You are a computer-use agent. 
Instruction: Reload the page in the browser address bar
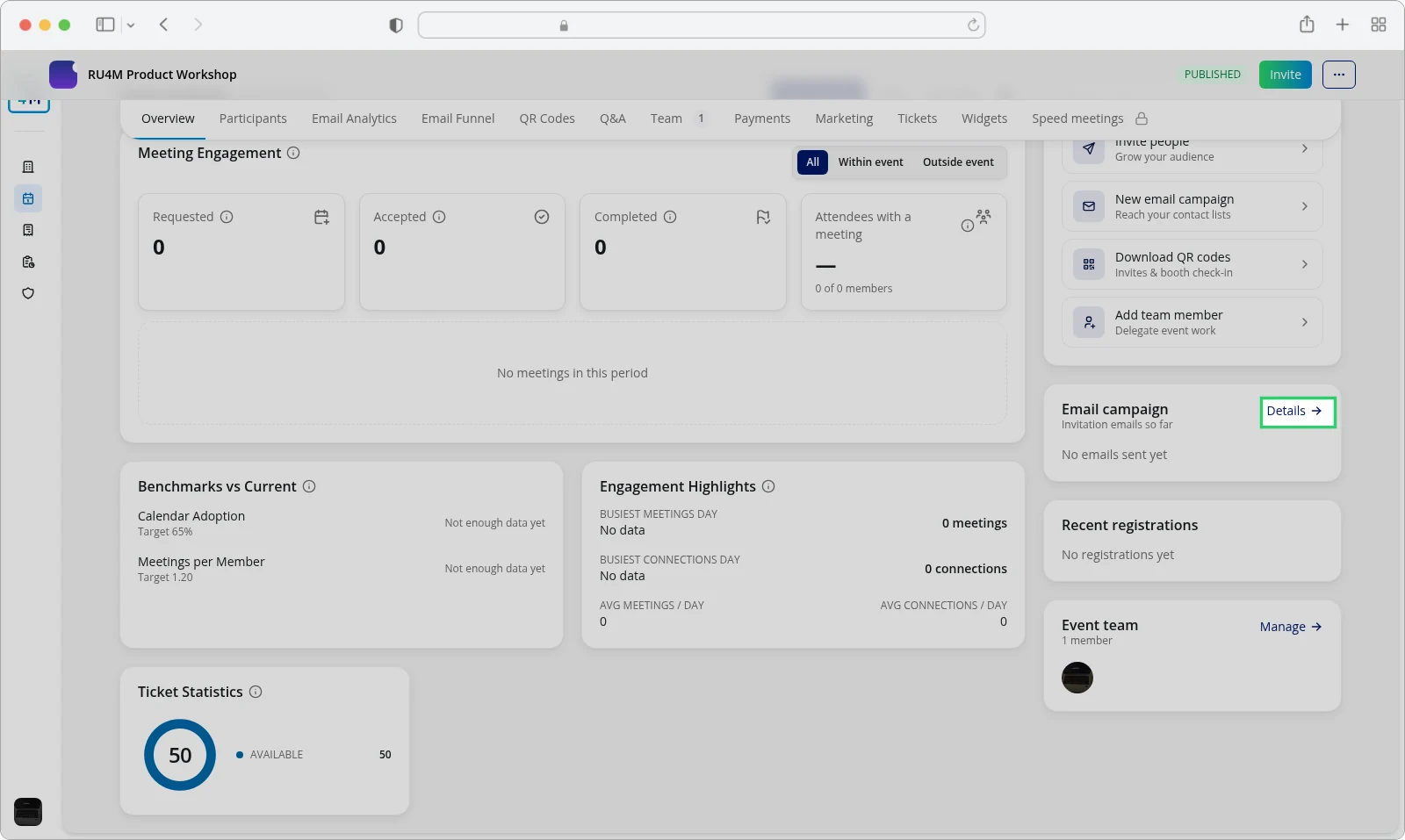(973, 25)
